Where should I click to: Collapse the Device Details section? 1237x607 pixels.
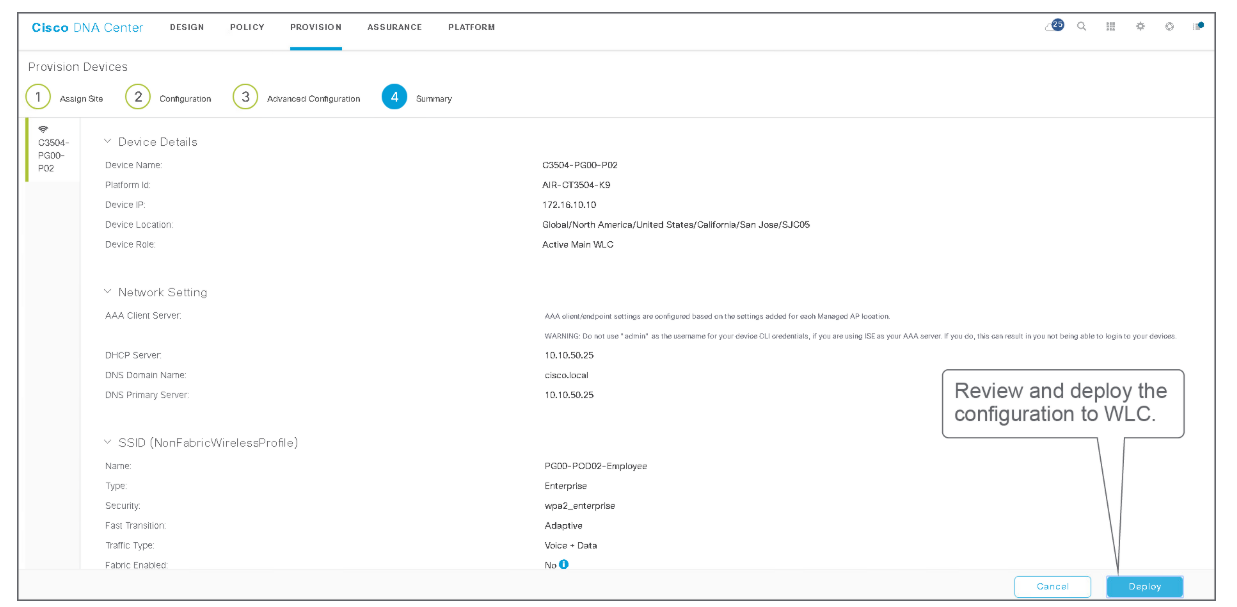coord(108,142)
